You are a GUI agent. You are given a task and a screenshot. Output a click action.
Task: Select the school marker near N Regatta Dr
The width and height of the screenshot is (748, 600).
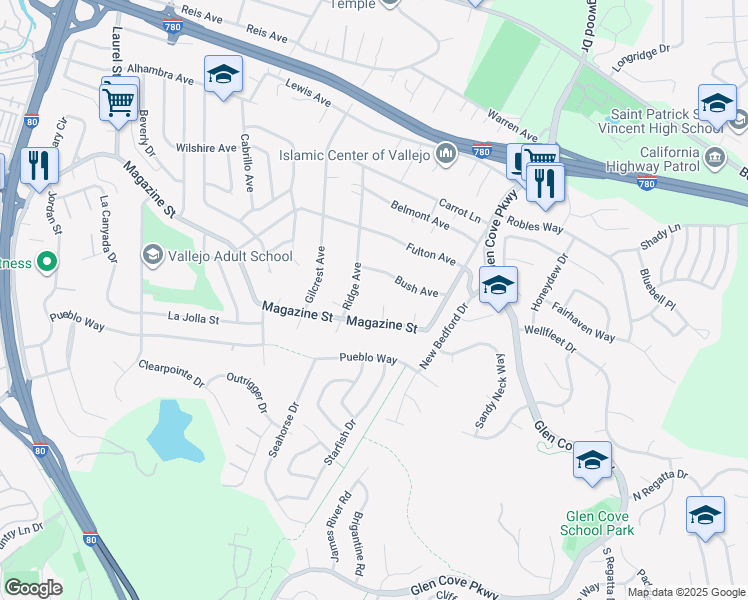[x=706, y=518]
